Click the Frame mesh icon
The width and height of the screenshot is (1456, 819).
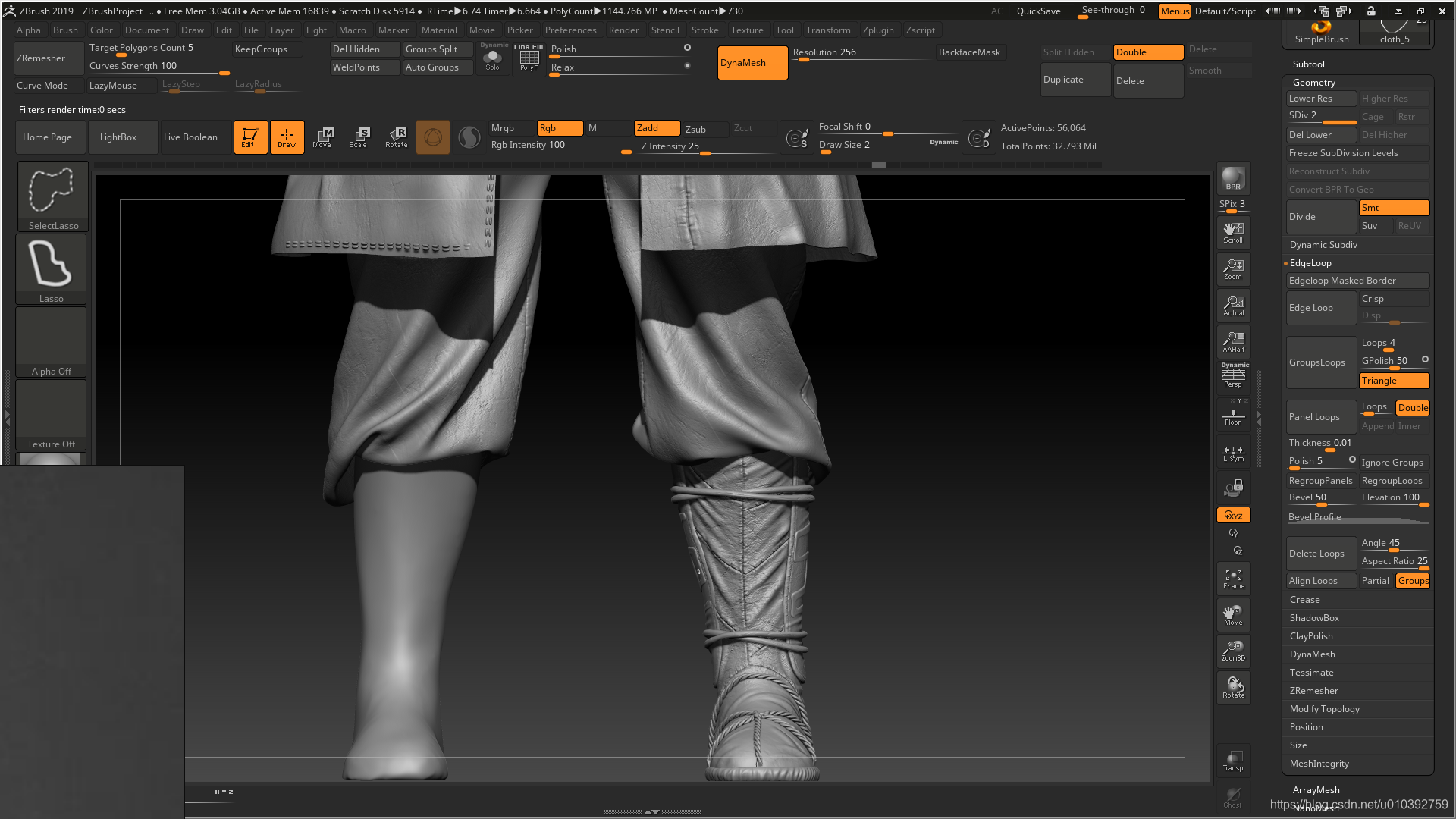(x=1233, y=579)
